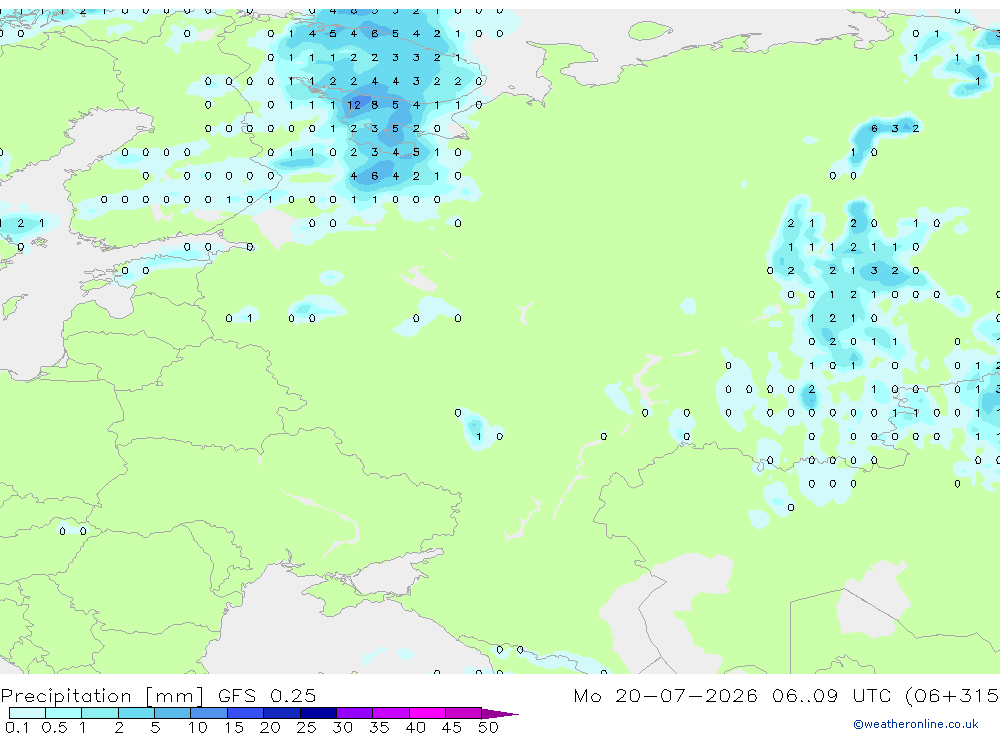
Task: Click legend scale label "20"
Action: [270, 727]
